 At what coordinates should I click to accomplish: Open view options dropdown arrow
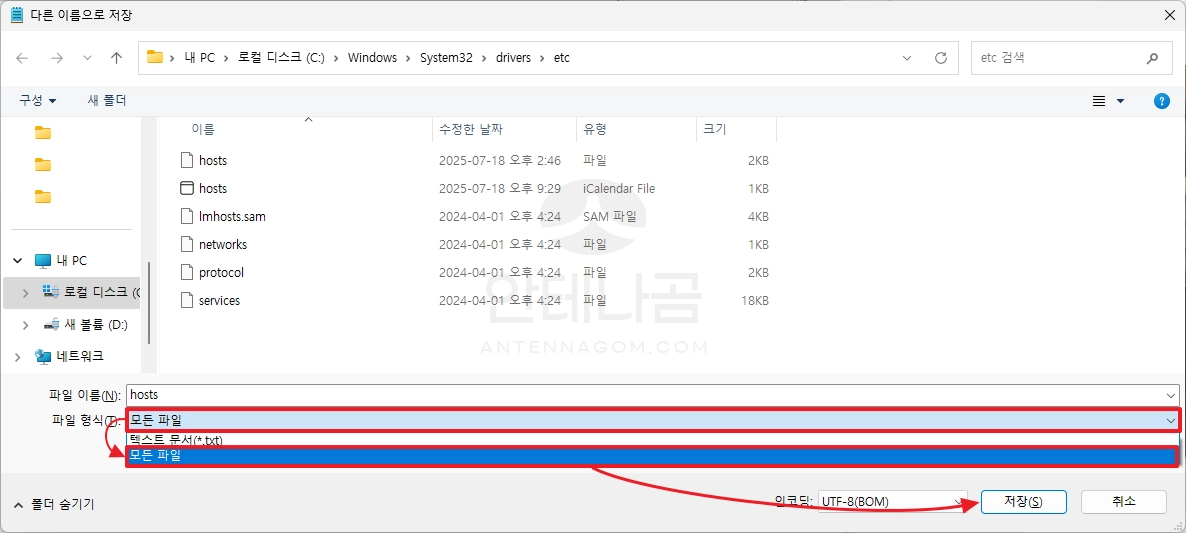[1120, 101]
